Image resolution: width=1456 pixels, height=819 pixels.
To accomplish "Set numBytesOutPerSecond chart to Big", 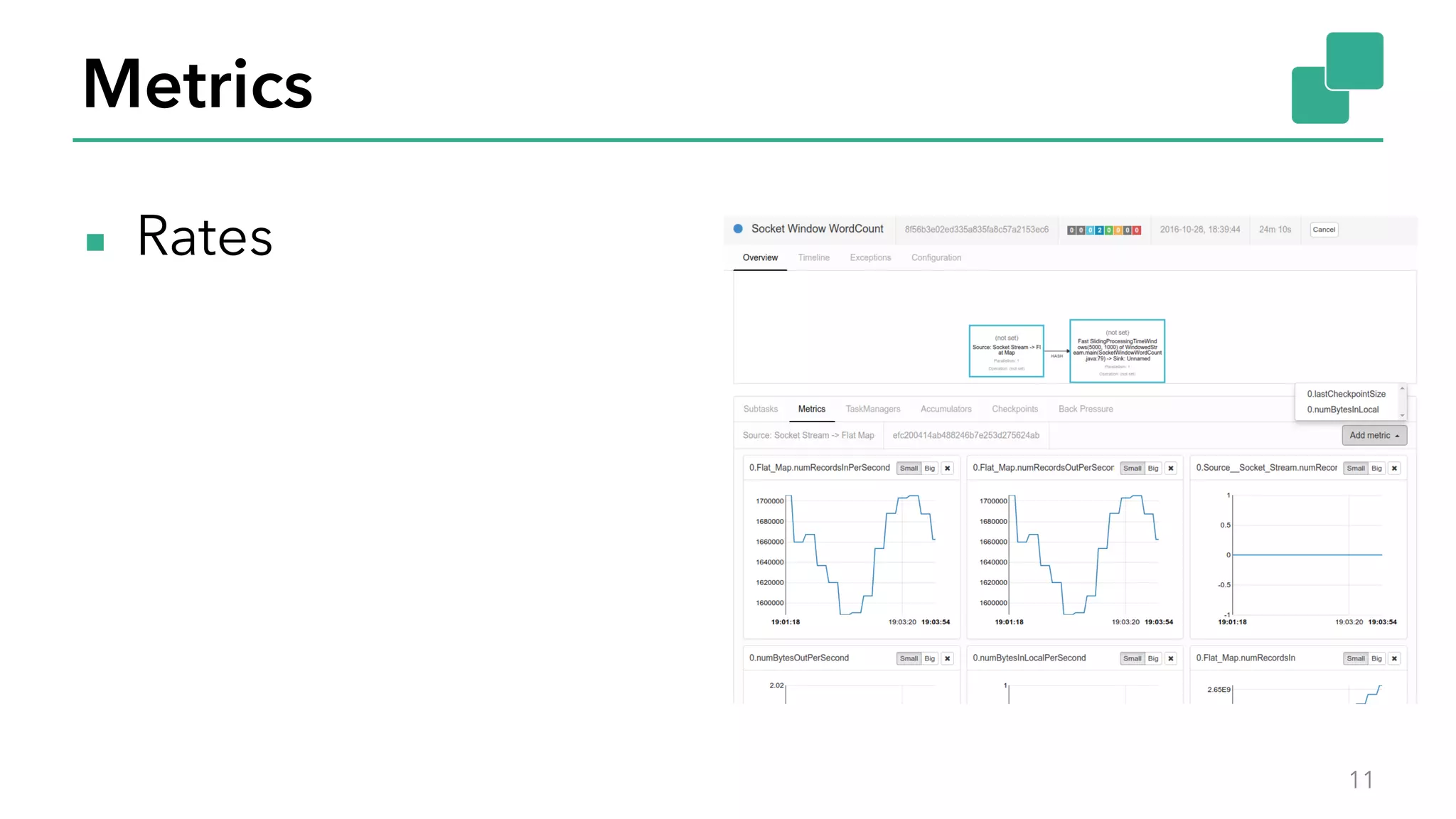I will pos(929,658).
